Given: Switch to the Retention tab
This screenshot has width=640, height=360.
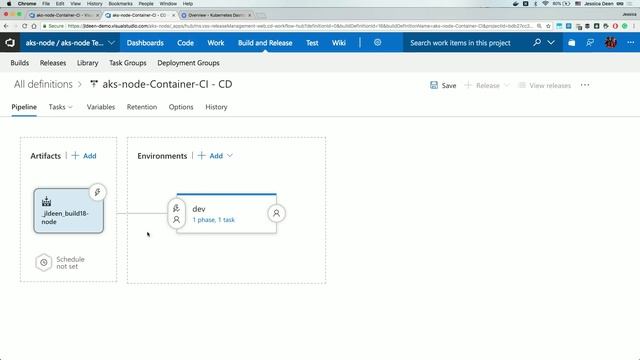Looking at the screenshot, I should point(142,107).
